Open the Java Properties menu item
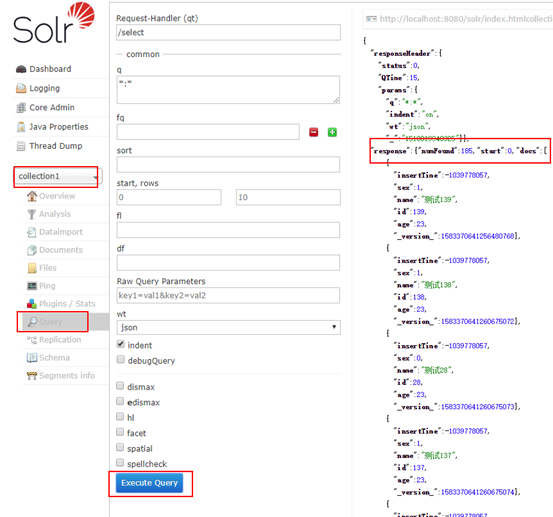The image size is (553, 517). tap(59, 127)
